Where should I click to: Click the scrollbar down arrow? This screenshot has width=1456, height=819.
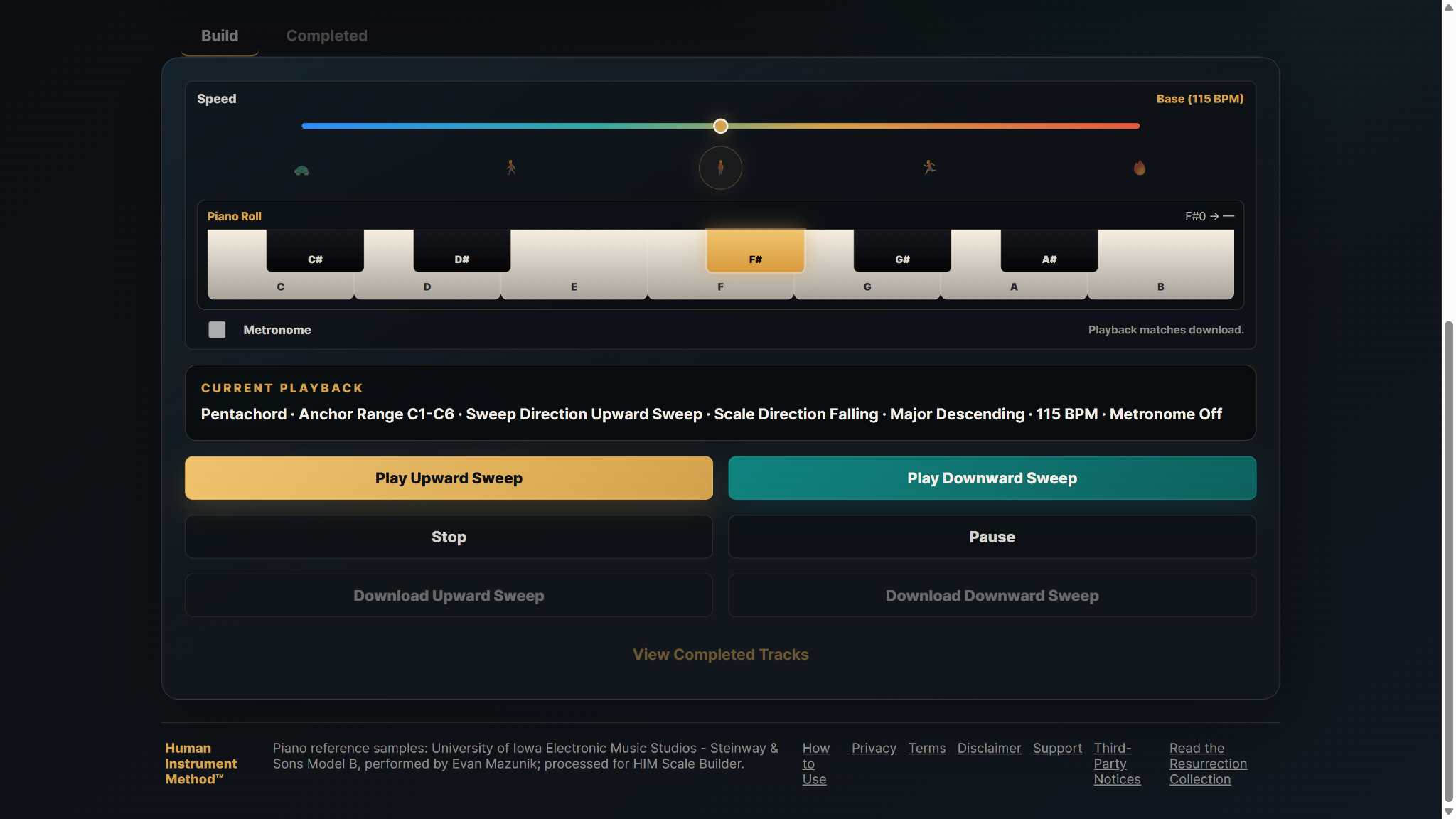coord(1448,811)
